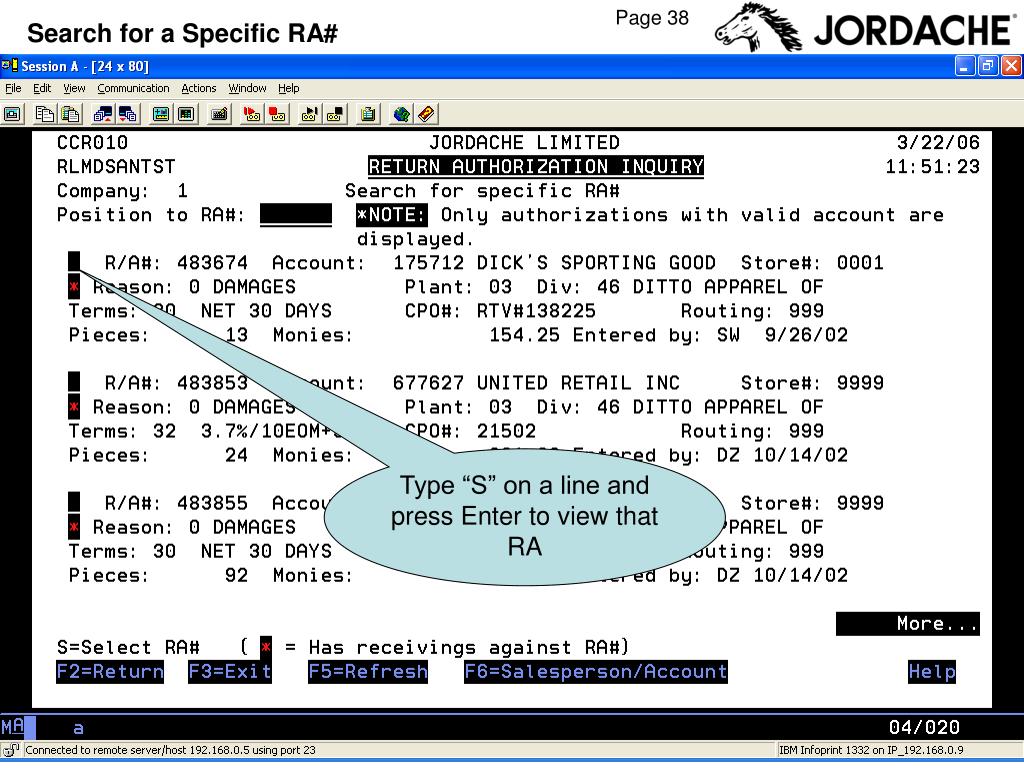This screenshot has width=1024, height=768.
Task: Open the Keyboard remap toolbar icon
Action: click(219, 114)
